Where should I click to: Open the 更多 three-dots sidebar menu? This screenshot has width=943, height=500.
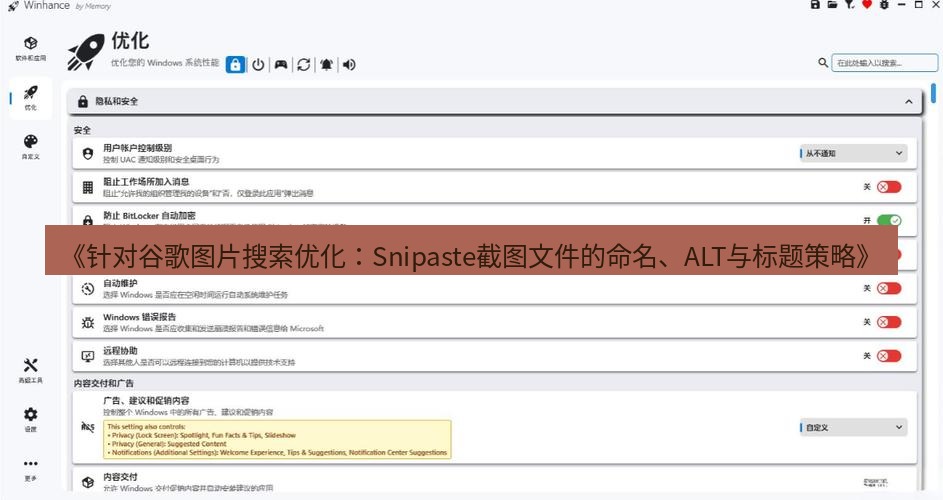click(x=31, y=469)
